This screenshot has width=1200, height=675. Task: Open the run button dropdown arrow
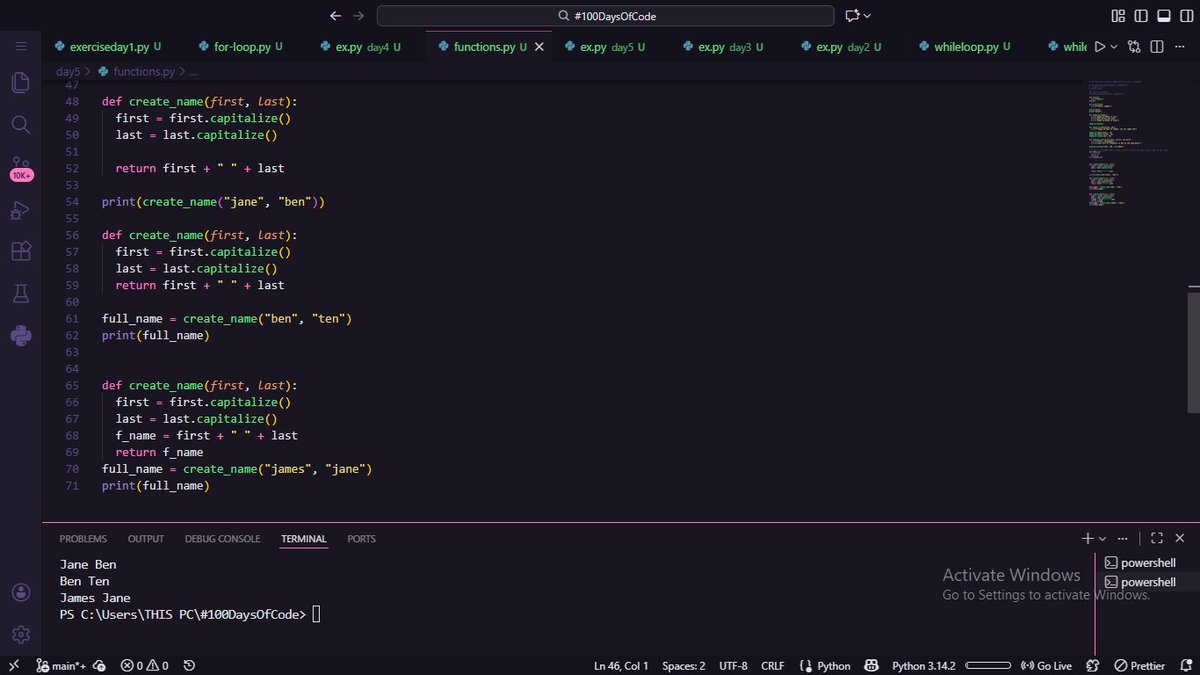click(x=1114, y=47)
